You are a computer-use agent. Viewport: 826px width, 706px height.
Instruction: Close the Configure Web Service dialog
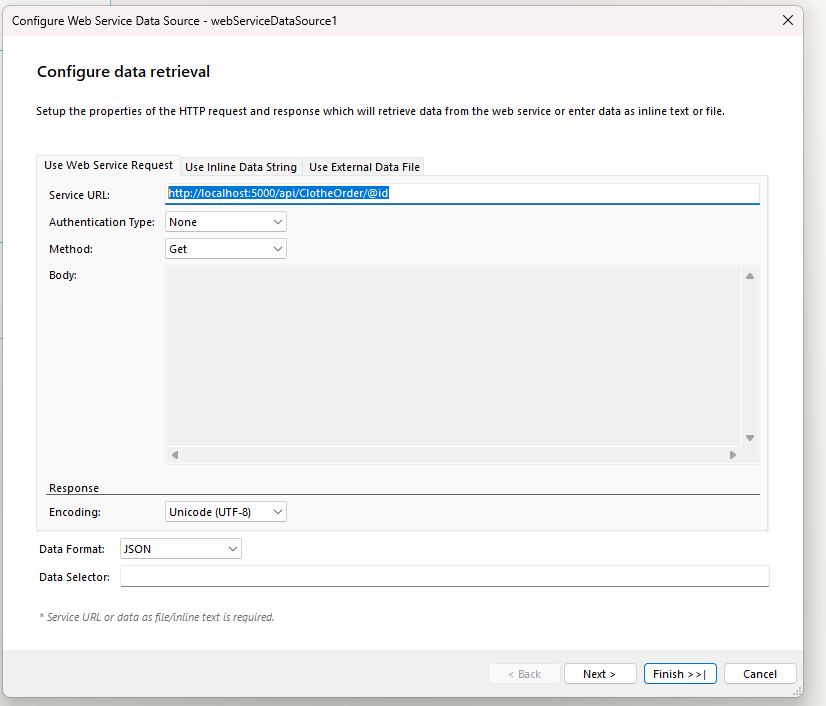point(788,20)
